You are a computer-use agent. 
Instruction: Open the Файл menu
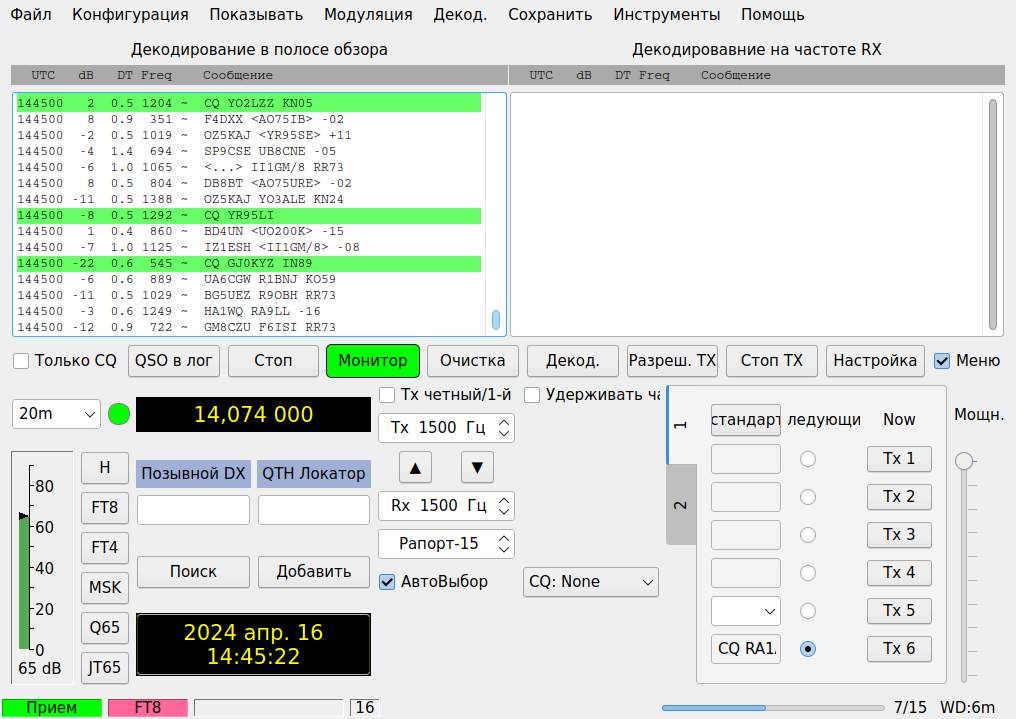[x=31, y=14]
